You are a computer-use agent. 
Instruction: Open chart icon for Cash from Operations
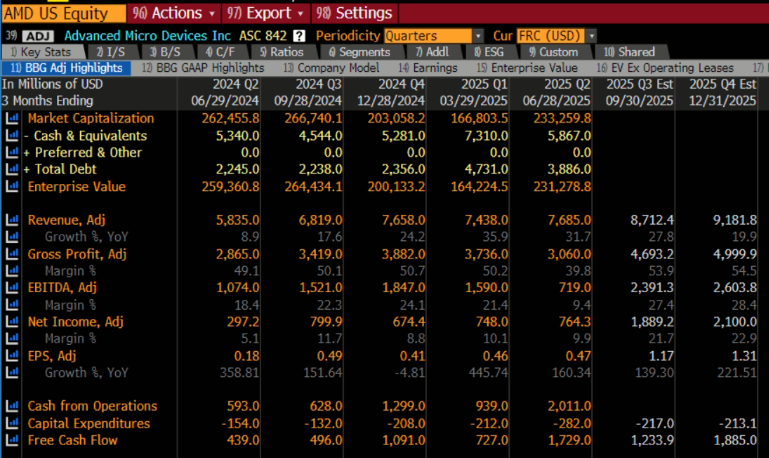(12, 406)
